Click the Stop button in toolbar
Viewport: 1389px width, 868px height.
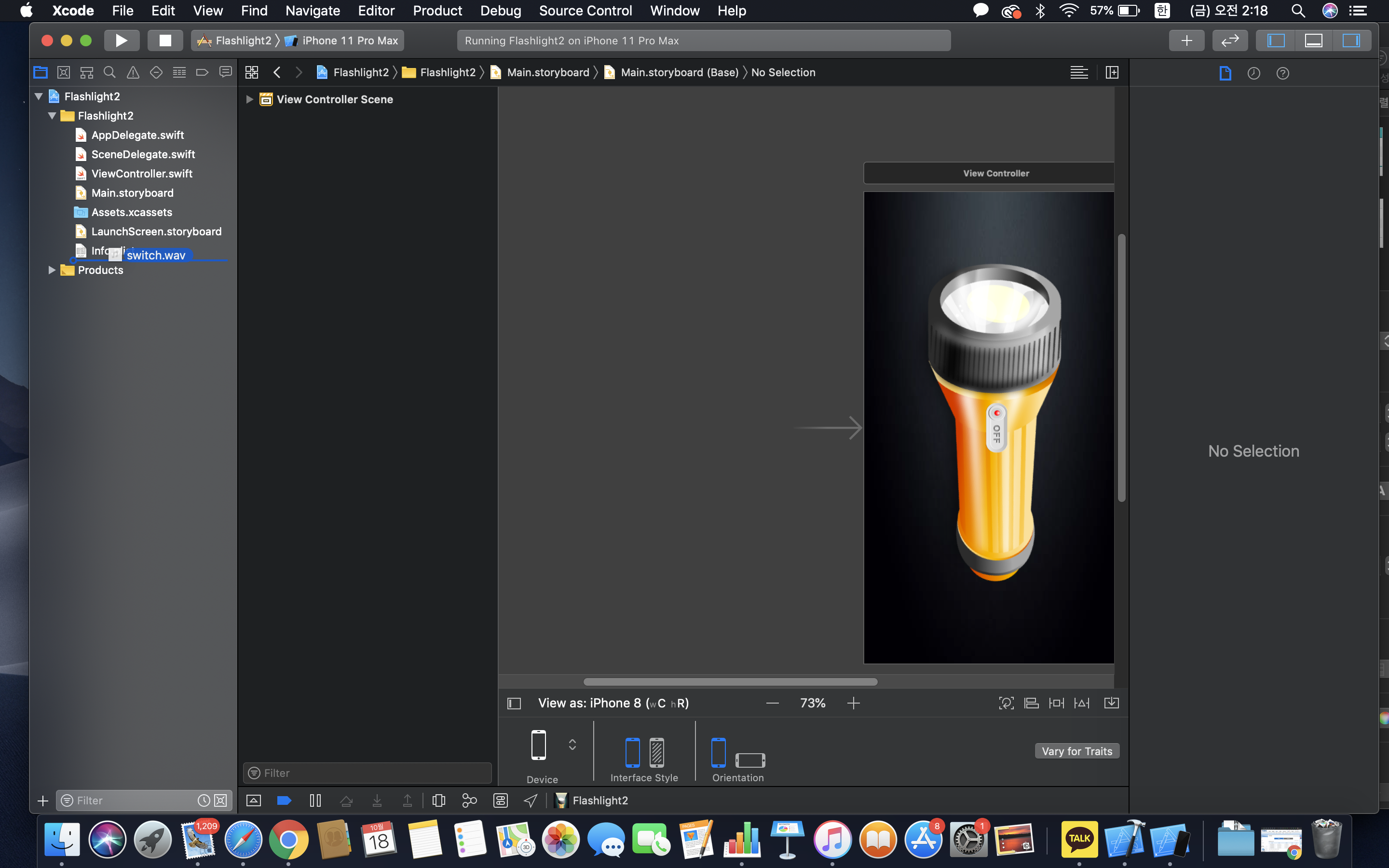point(165,40)
